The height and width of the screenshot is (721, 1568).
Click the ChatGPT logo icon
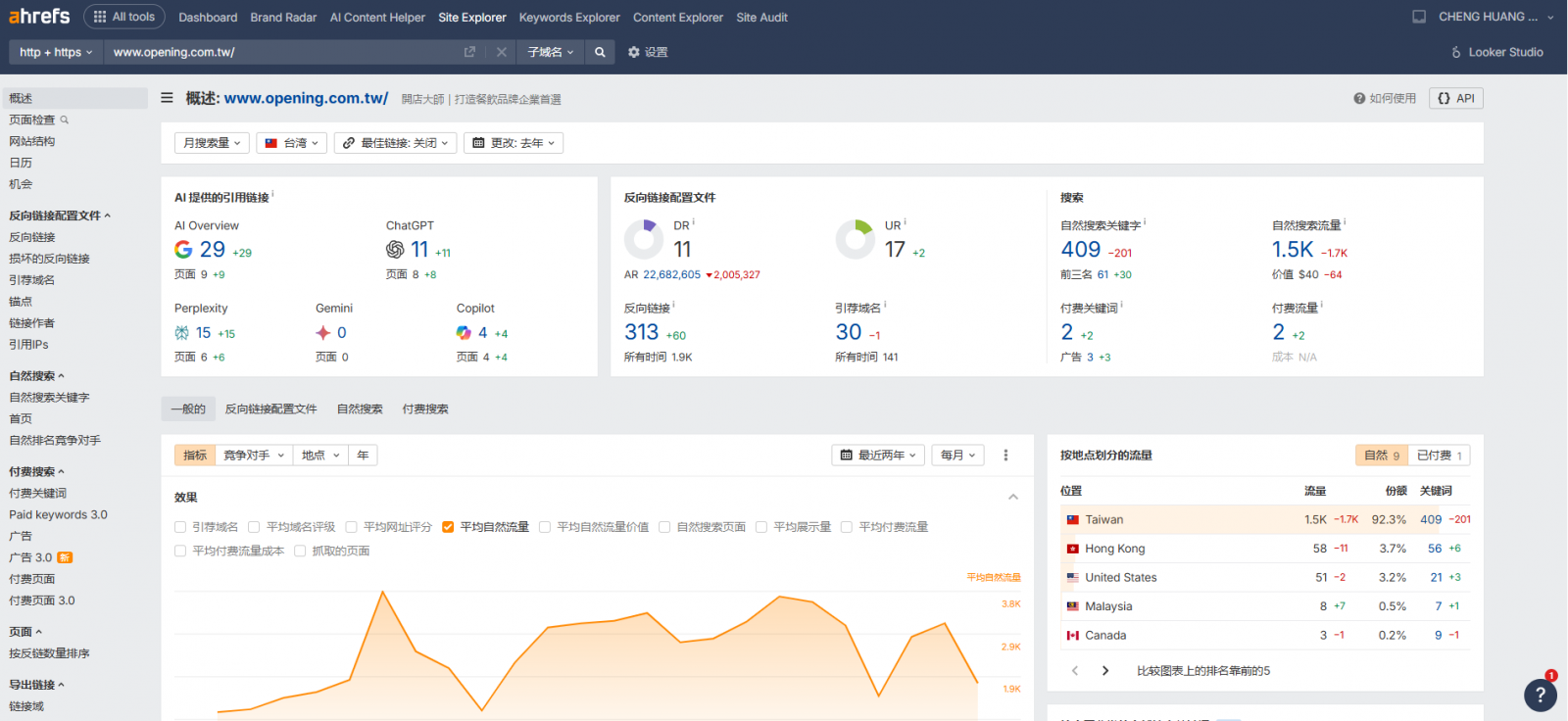coord(395,250)
